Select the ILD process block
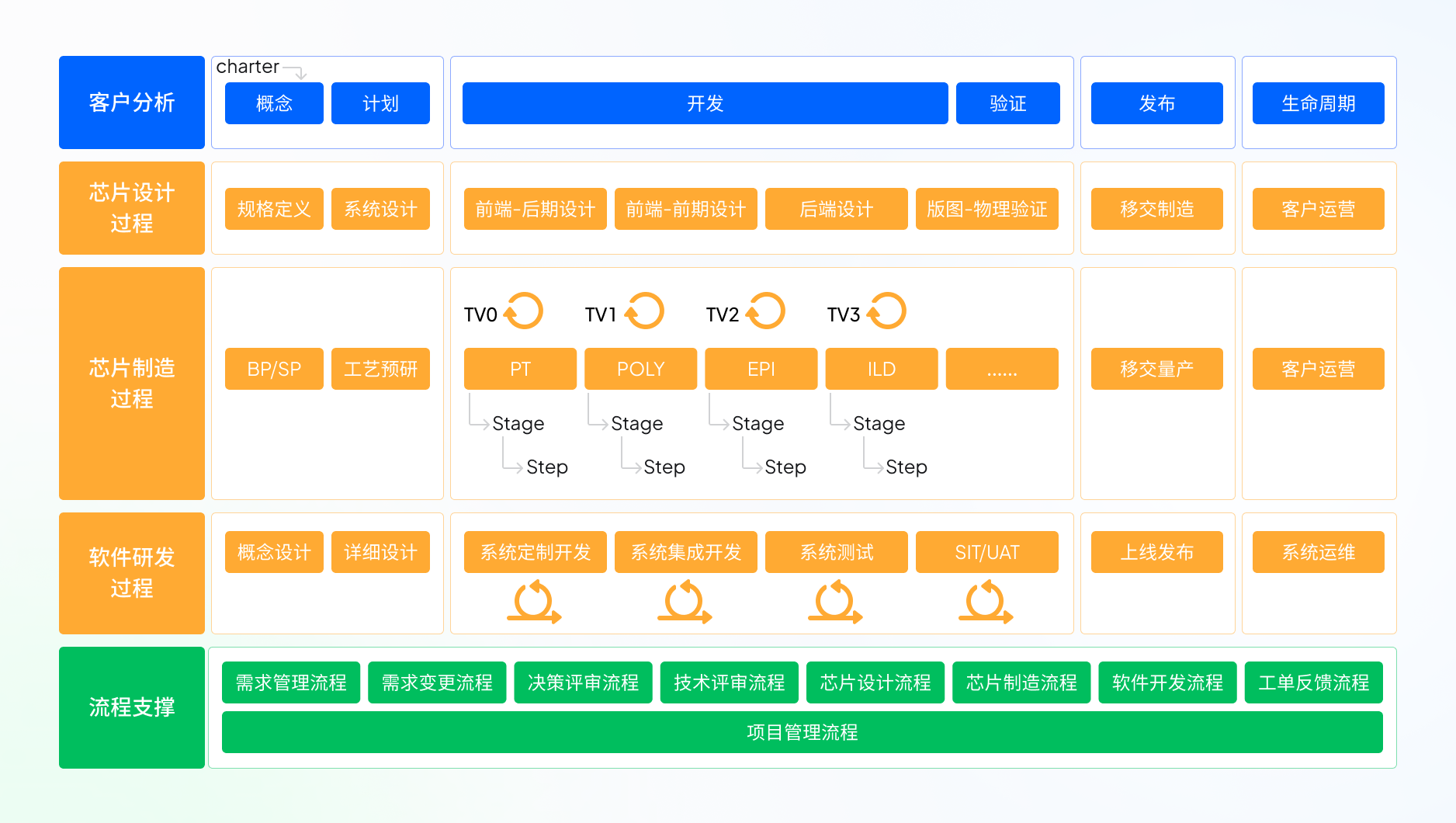The image size is (1456, 823). coord(882,369)
